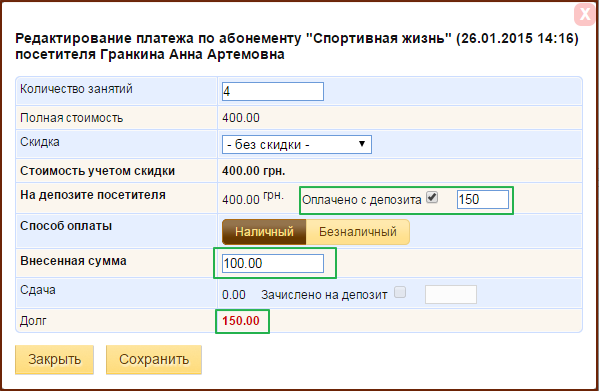Close the dialog with the X button
This screenshot has width=599, height=391.
click(x=584, y=15)
